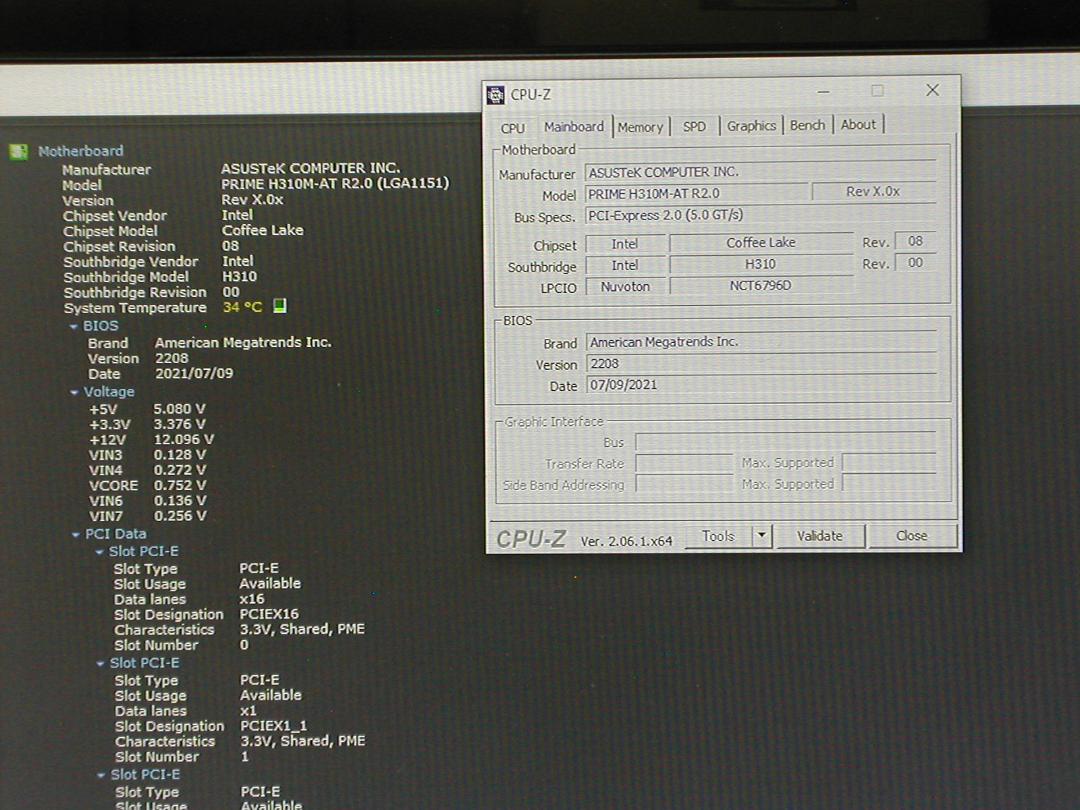This screenshot has width=1080, height=810.
Task: Select the Chipset Model Coffee Lake row
Action: [x=183, y=231]
